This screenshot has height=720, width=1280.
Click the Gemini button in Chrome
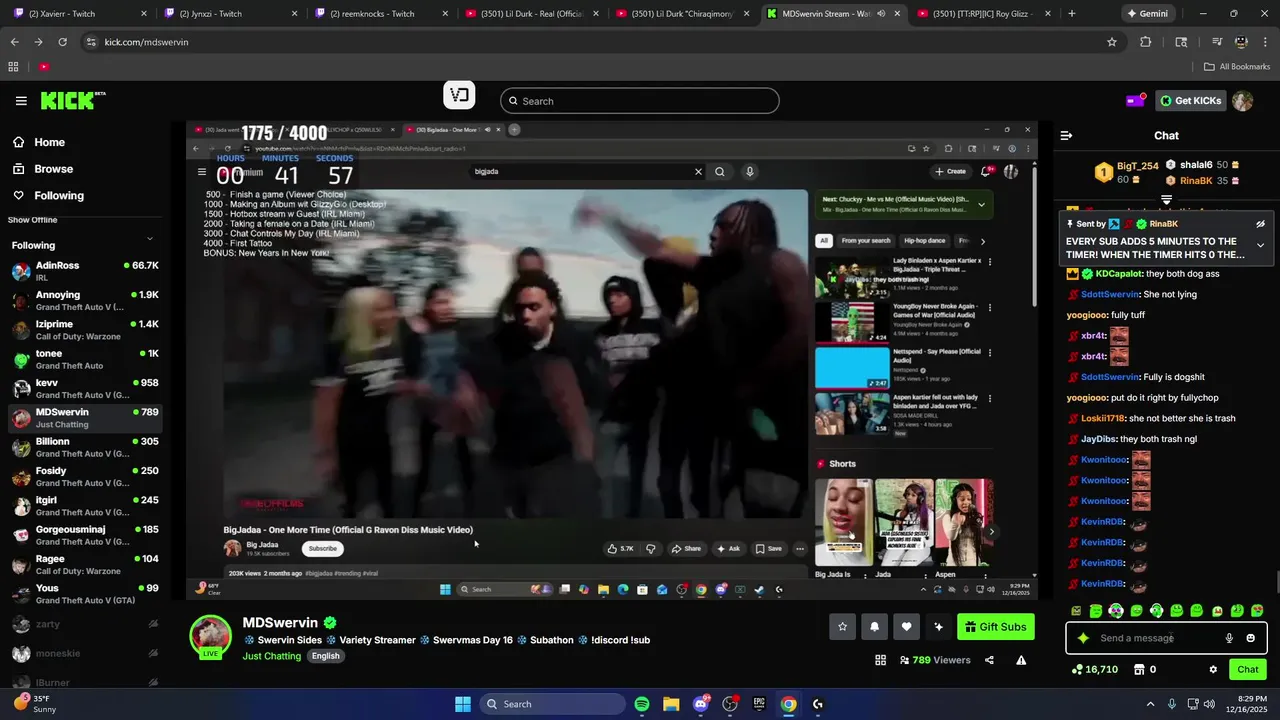[x=1147, y=14]
